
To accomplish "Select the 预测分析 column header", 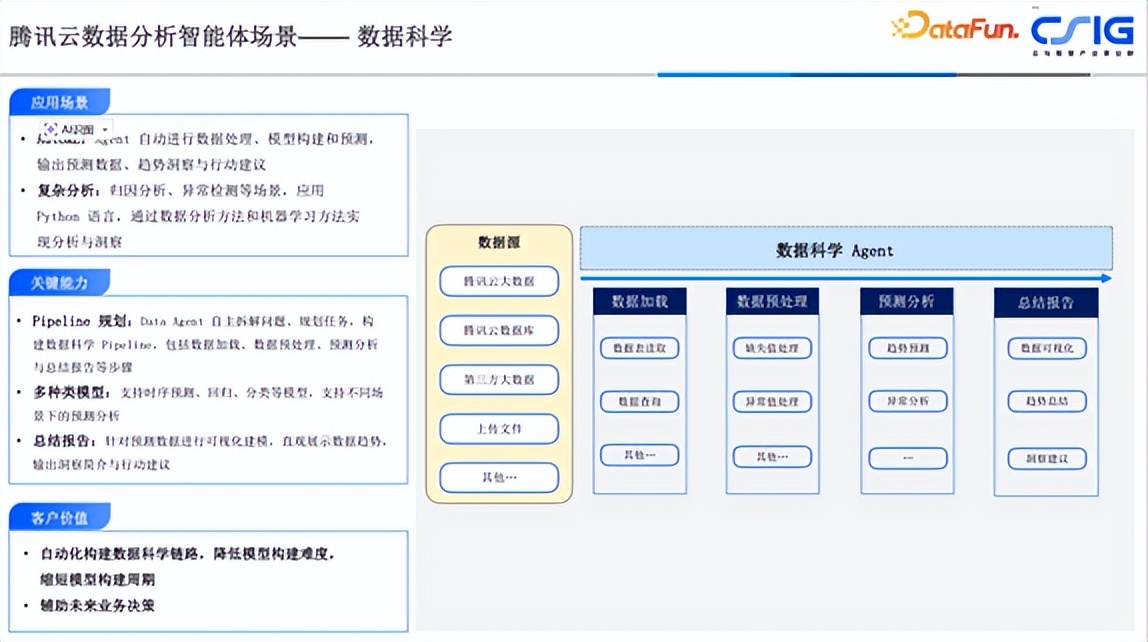I will [906, 301].
